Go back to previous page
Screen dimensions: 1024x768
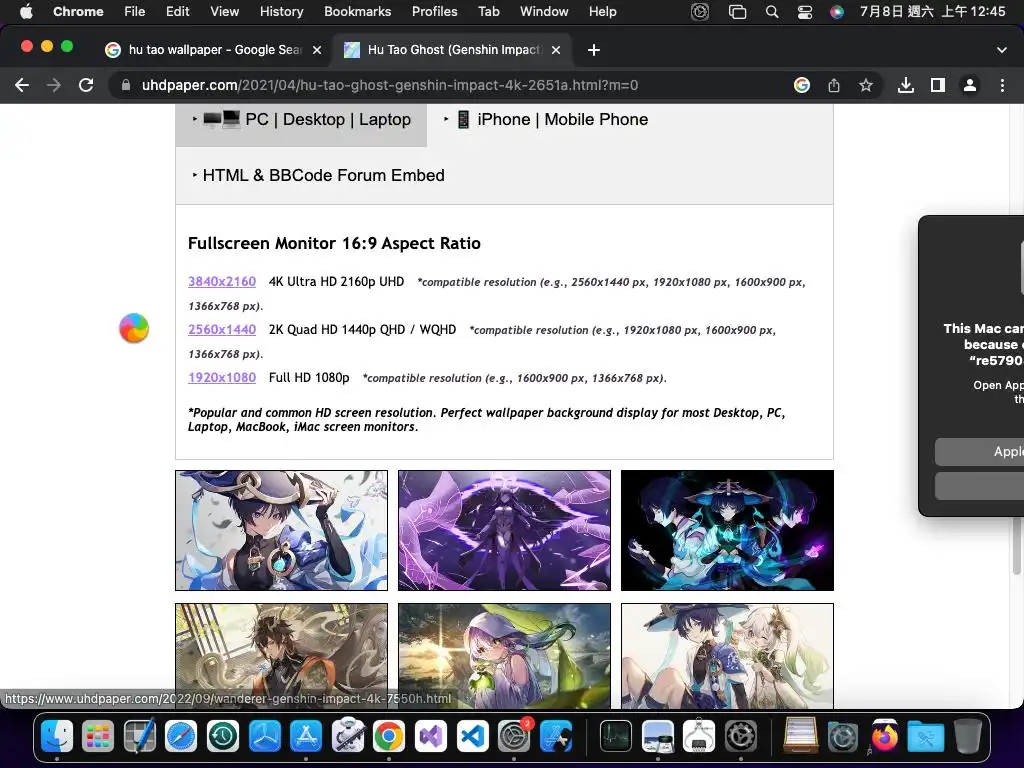click(22, 85)
